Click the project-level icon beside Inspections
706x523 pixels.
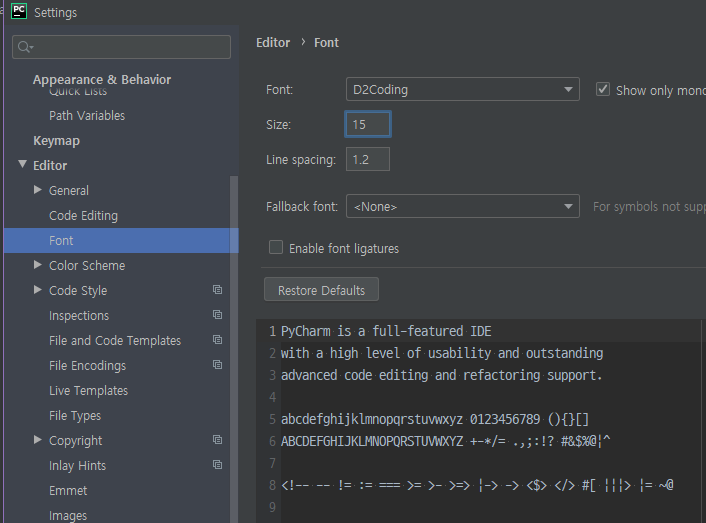(x=217, y=315)
